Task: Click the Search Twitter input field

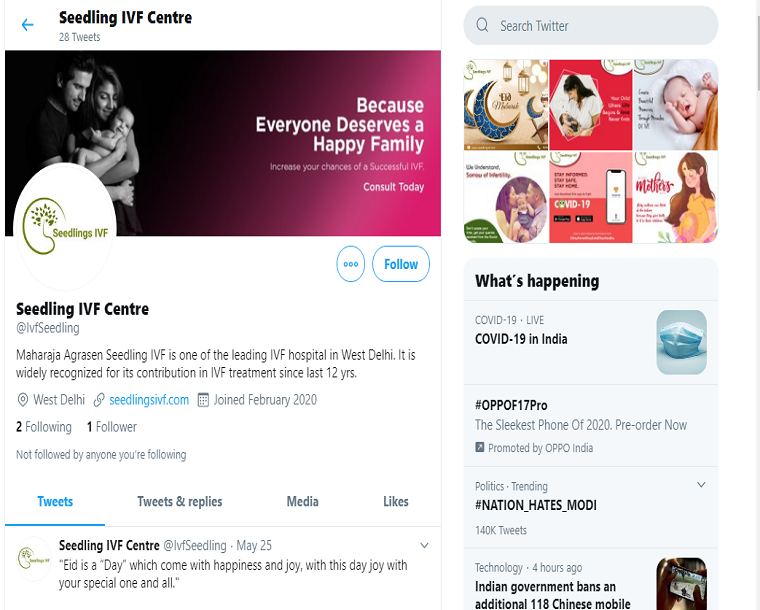Action: coord(590,26)
